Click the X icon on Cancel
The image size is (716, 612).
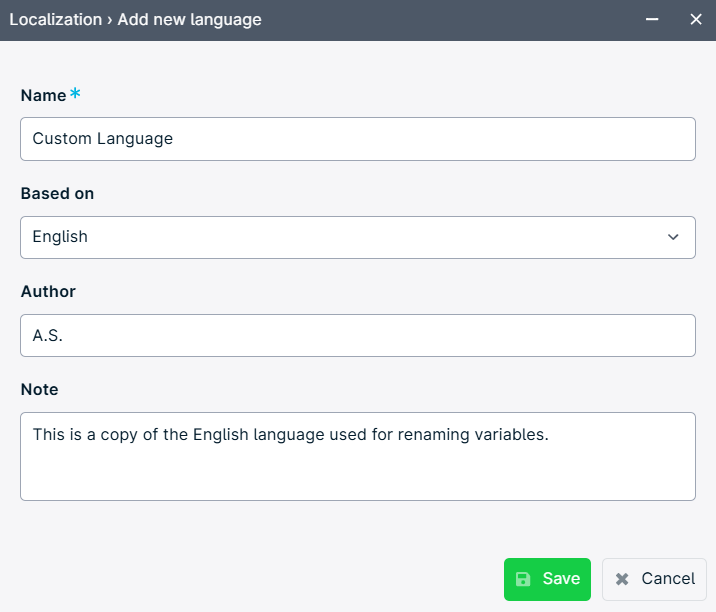point(622,579)
